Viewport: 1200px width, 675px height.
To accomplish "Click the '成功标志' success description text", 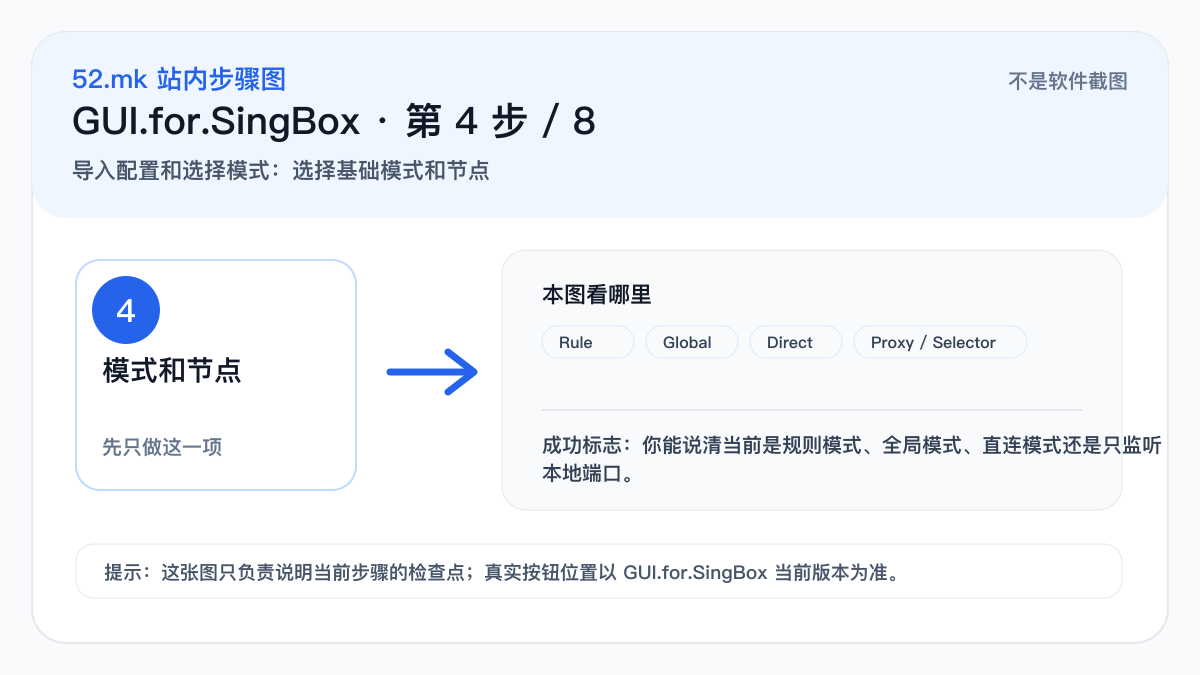I will point(852,460).
